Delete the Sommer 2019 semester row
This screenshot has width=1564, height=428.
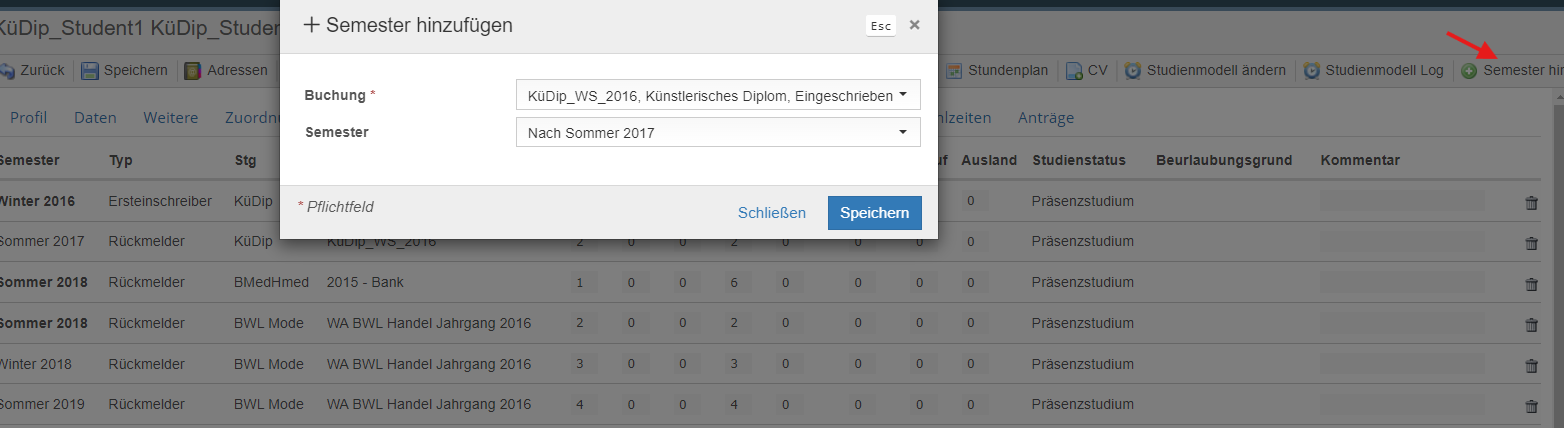pyautogui.click(x=1531, y=406)
